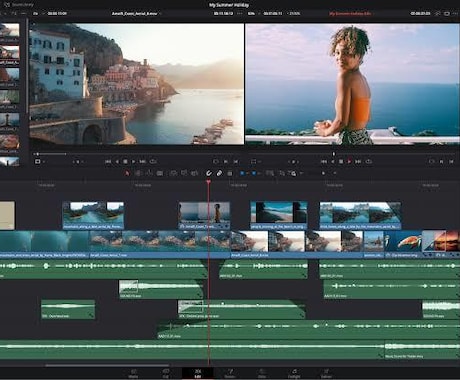This screenshot has width=460, height=380.
Task: Open the Sound Library panel
Action: (x=19, y=5)
